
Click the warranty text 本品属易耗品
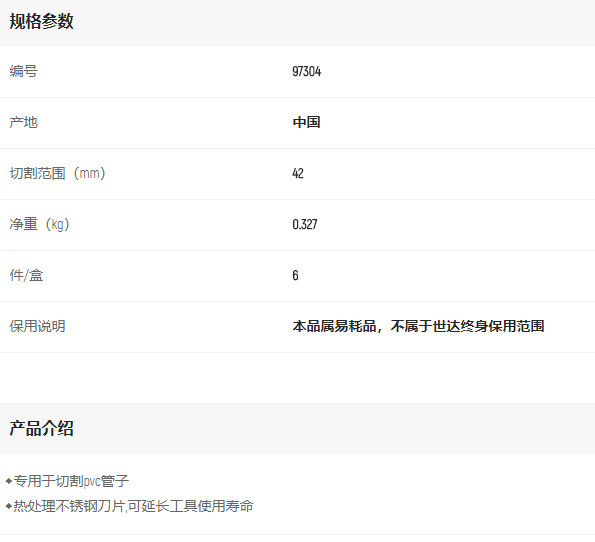[334, 326]
